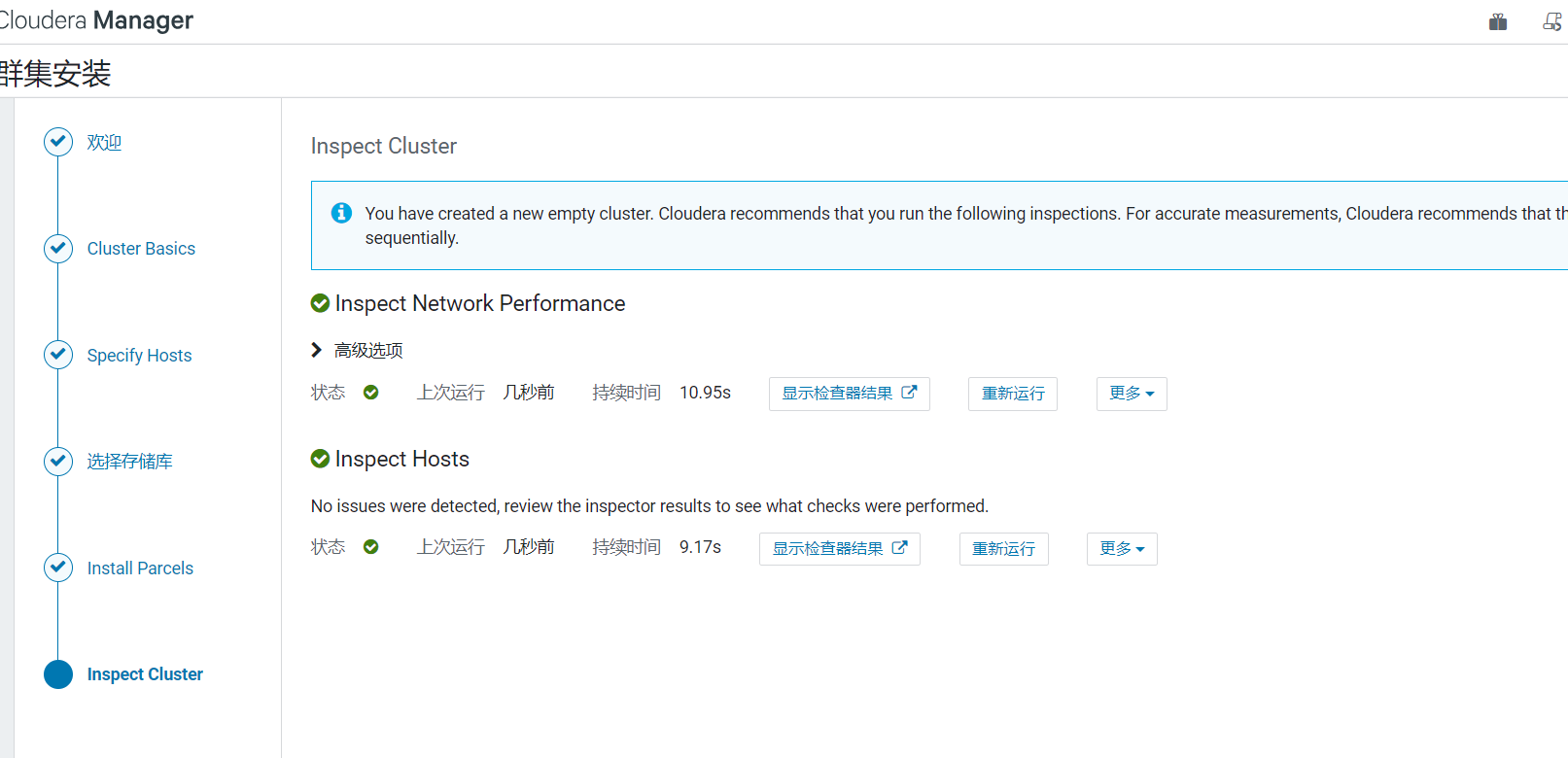This screenshot has height=758, width=1568.
Task: Show inspector results for Network Performance
Action: 849,394
